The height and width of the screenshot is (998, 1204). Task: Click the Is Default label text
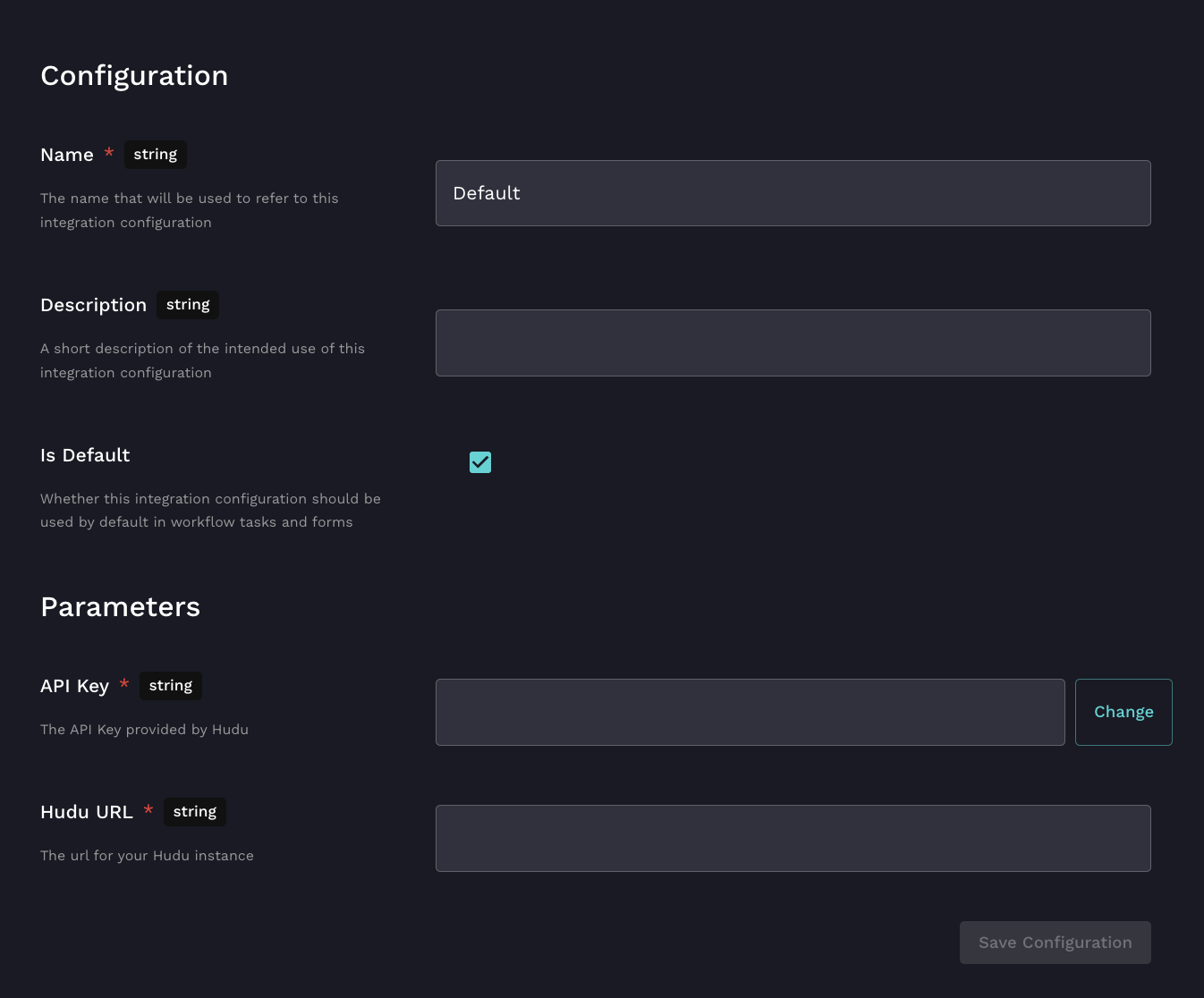(x=85, y=455)
